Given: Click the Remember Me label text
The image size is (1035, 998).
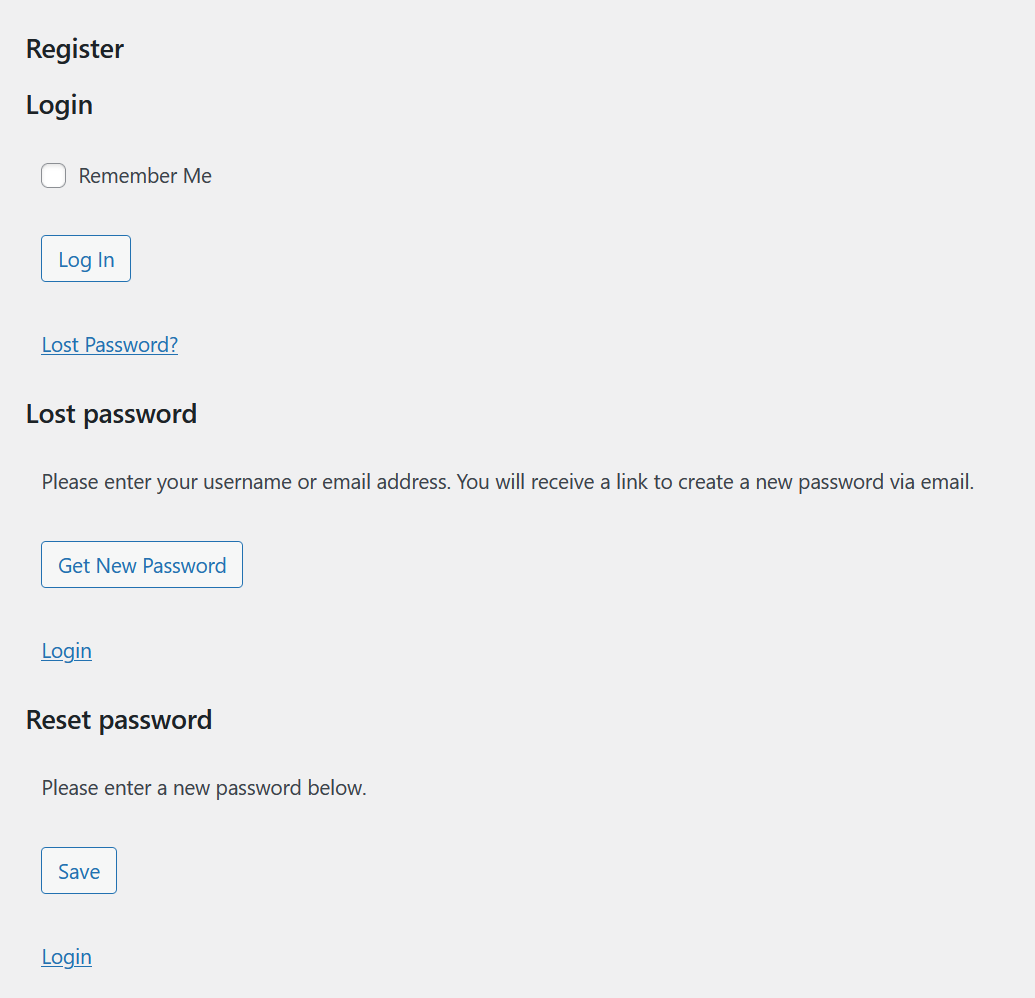Looking at the screenshot, I should coord(145,176).
